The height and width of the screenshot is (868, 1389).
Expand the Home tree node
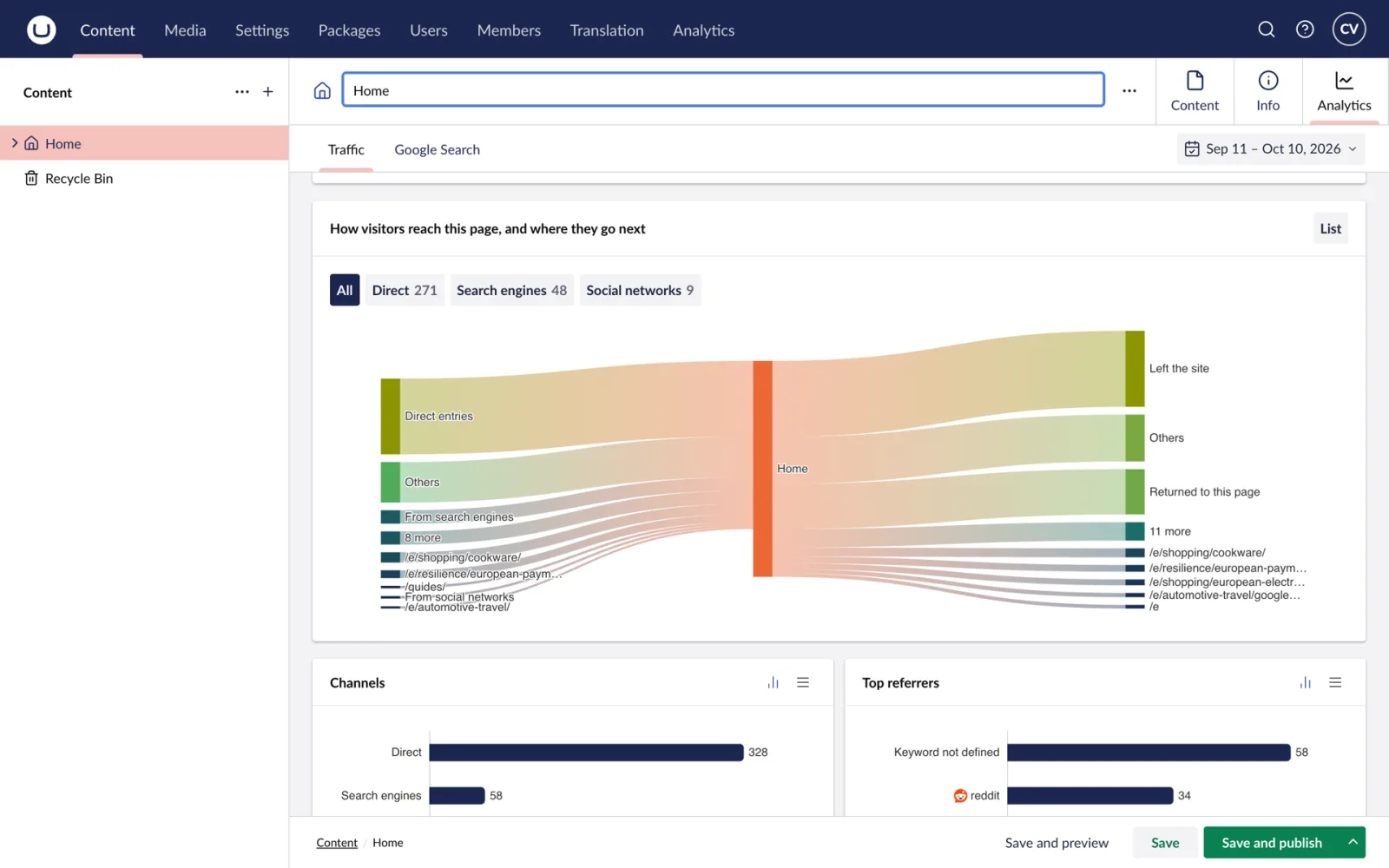(x=15, y=142)
